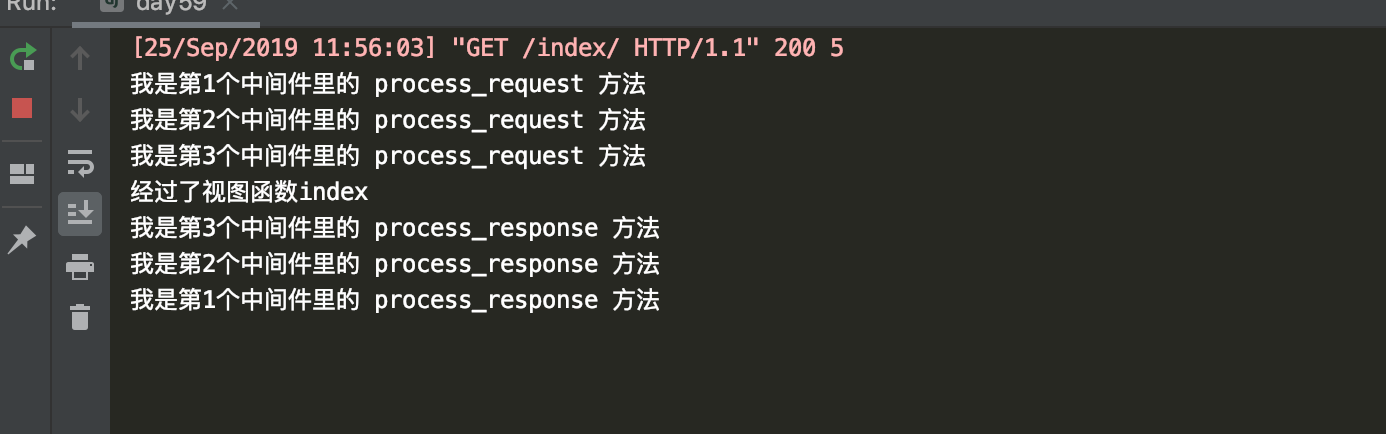
Task: Clear all console output with trash icon
Action: [x=80, y=317]
